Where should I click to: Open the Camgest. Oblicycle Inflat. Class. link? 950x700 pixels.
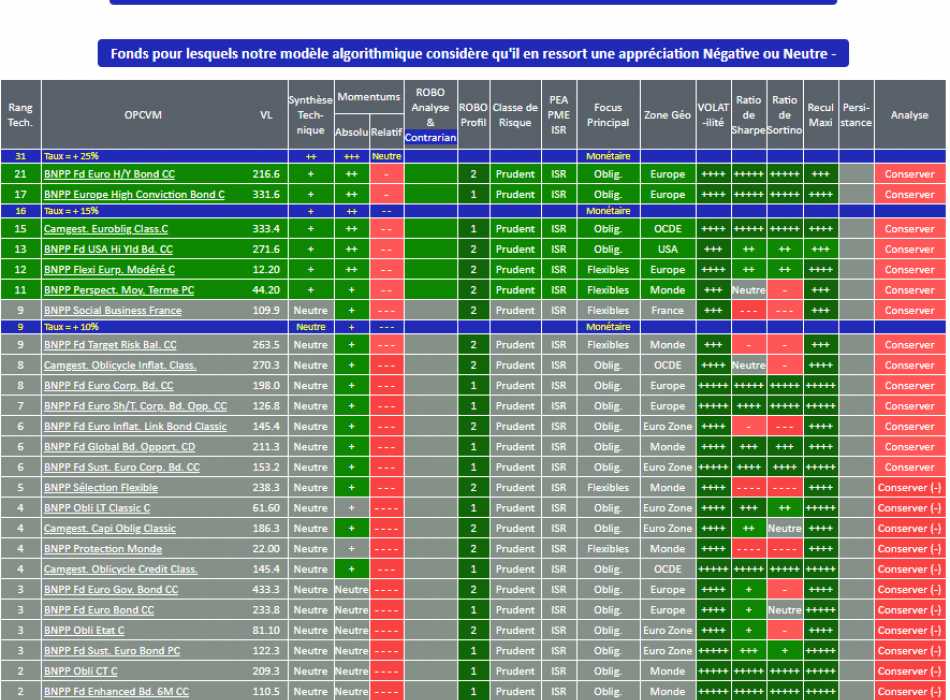[x=120, y=365]
